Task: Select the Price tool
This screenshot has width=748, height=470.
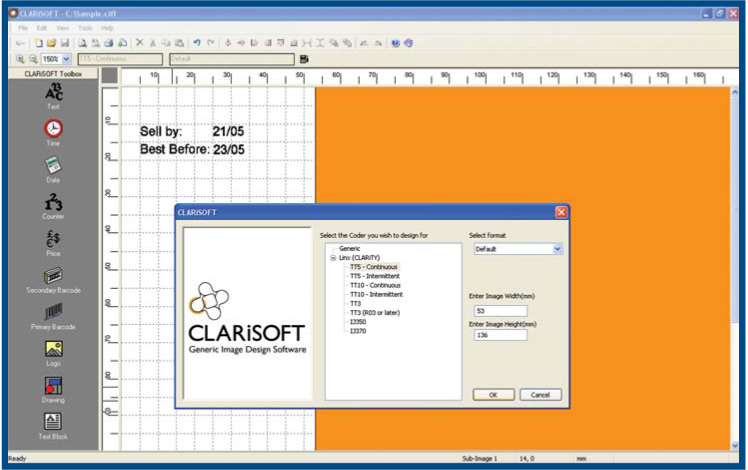Action: 53,243
